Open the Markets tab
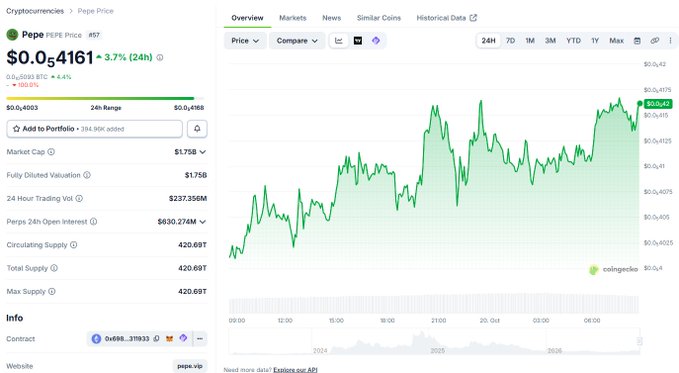This screenshot has width=679, height=373. tap(293, 18)
